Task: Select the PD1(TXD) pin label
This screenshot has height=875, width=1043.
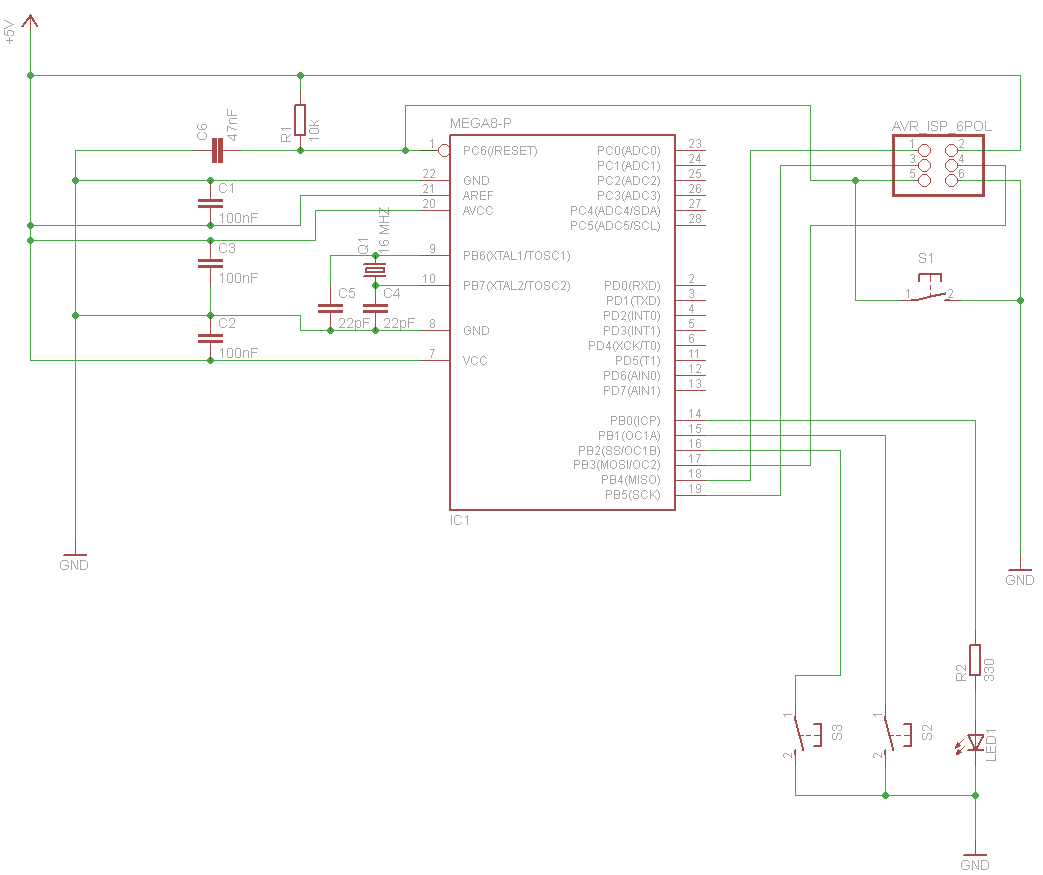Action: pyautogui.click(x=633, y=301)
